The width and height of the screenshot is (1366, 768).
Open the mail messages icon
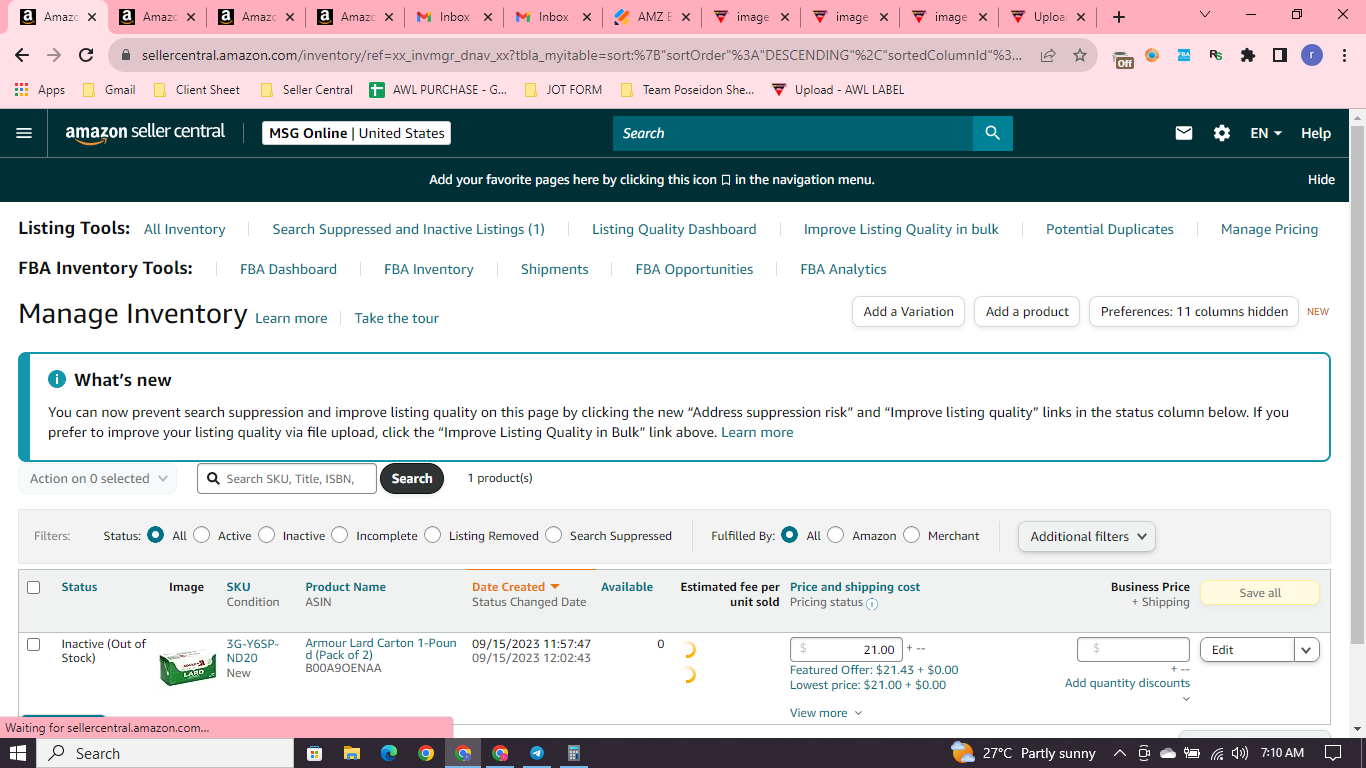pos(1184,133)
